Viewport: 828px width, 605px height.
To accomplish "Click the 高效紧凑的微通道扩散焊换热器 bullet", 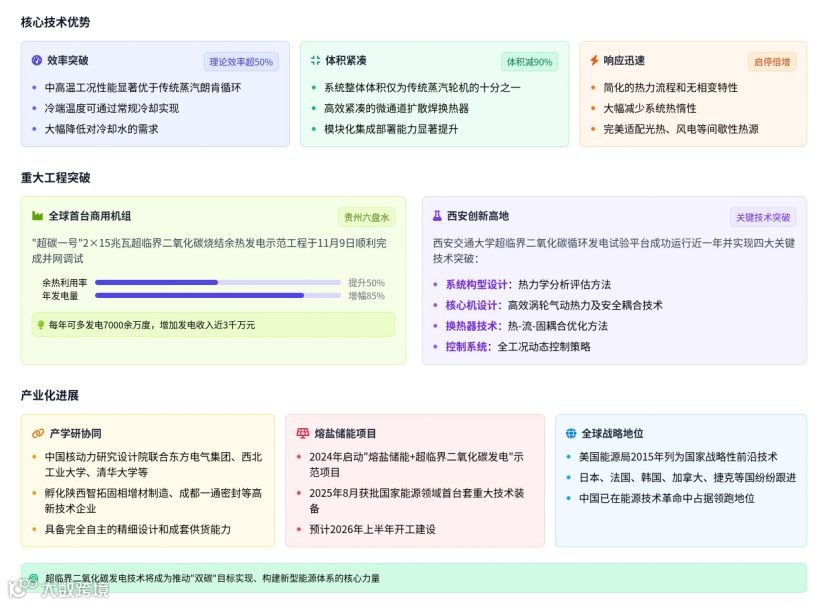I will point(396,108).
